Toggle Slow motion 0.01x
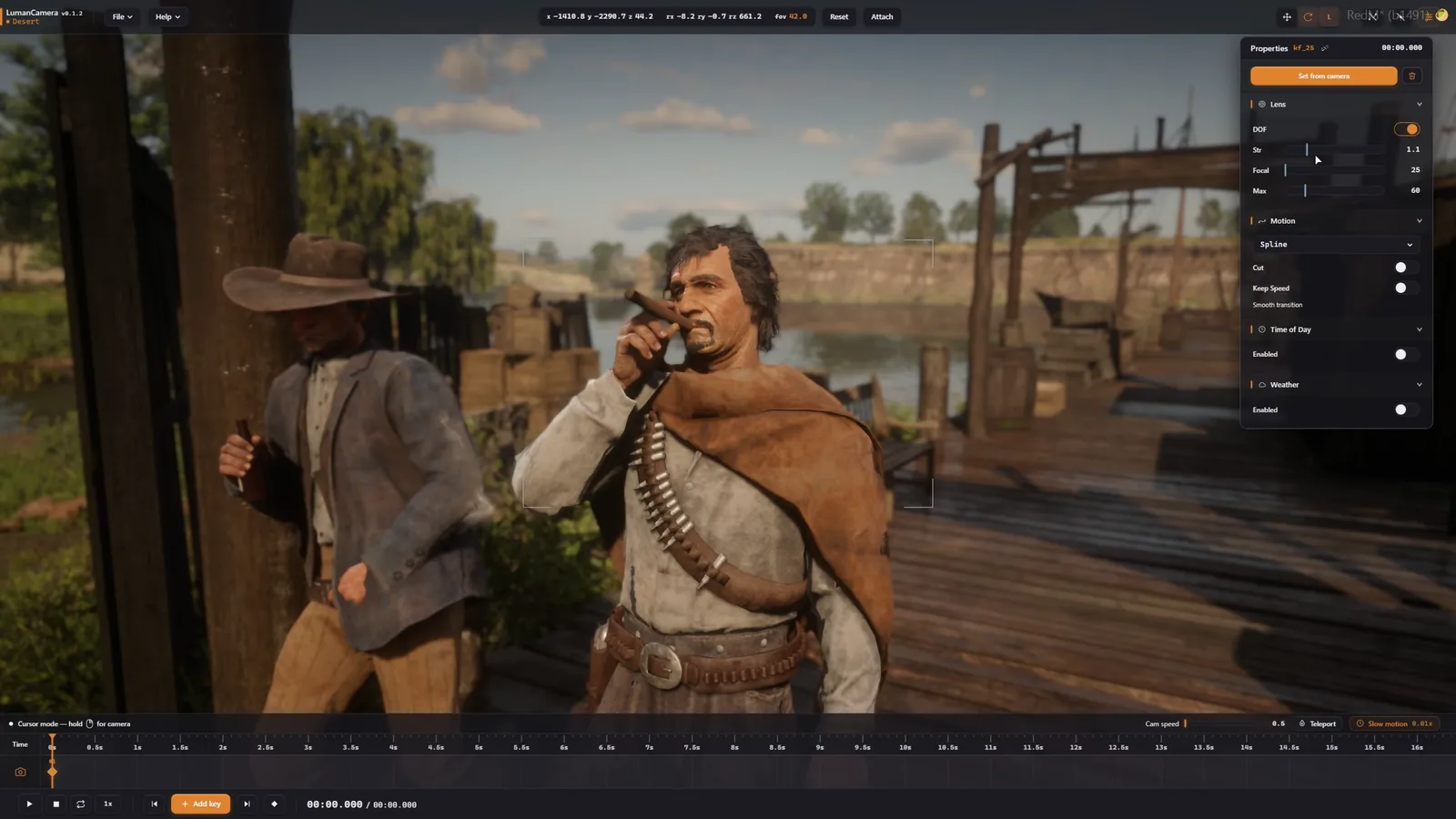Viewport: 1456px width, 819px height. coord(1394,724)
